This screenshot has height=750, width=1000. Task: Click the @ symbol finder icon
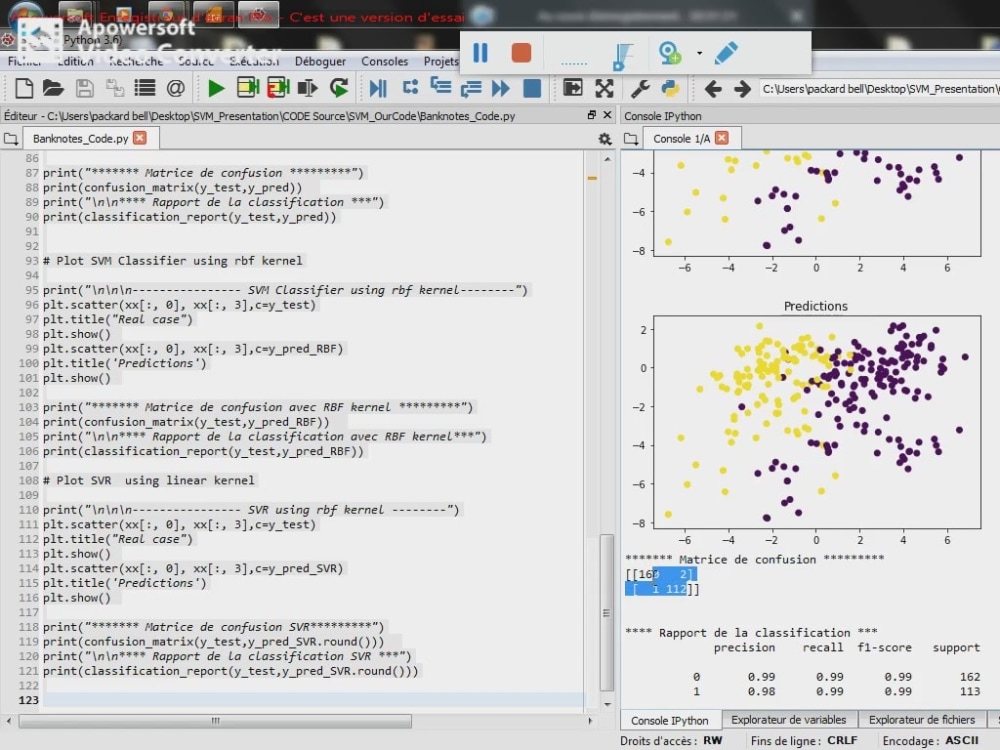(x=175, y=88)
